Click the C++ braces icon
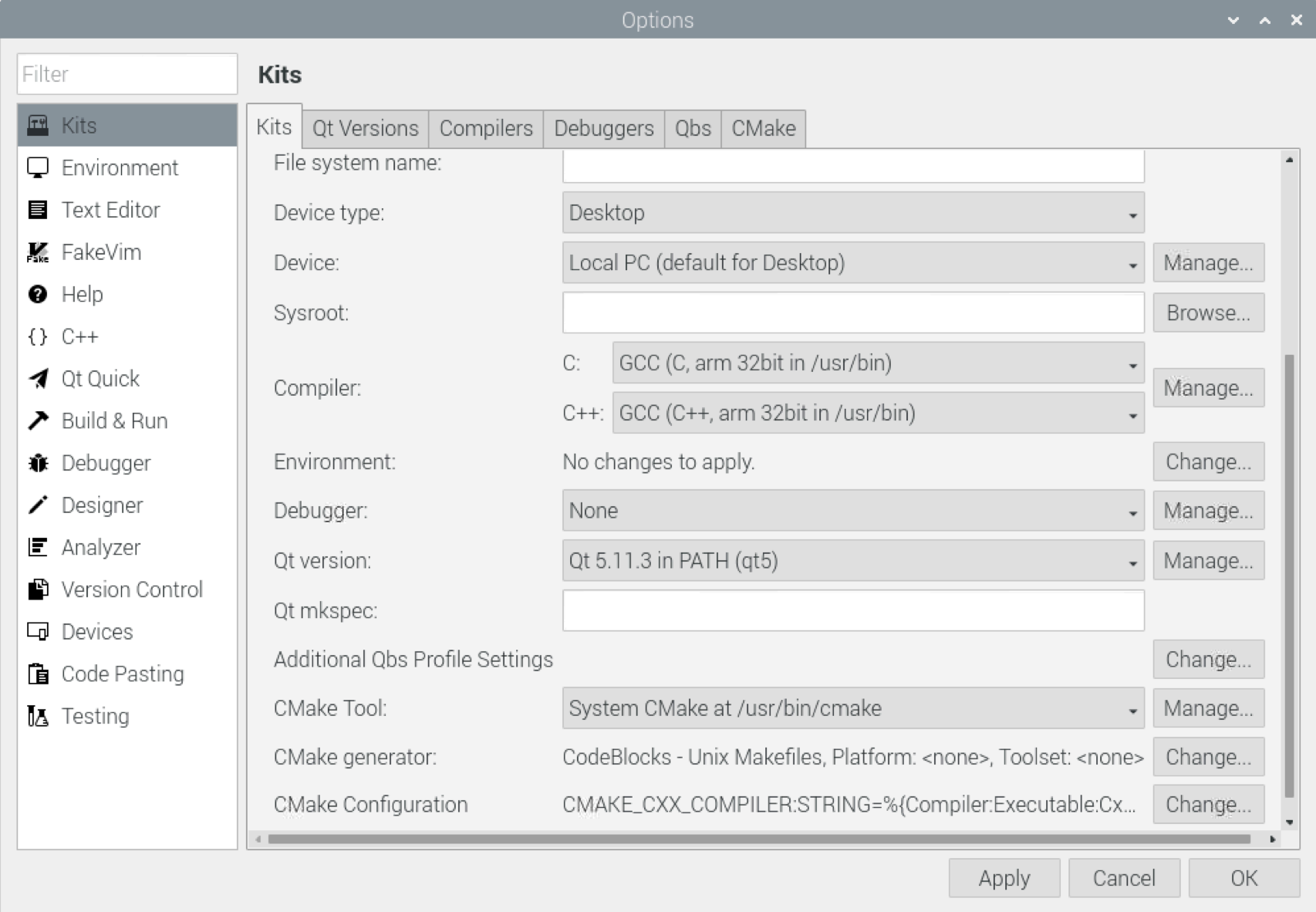The width and height of the screenshot is (1316, 912). 38,336
